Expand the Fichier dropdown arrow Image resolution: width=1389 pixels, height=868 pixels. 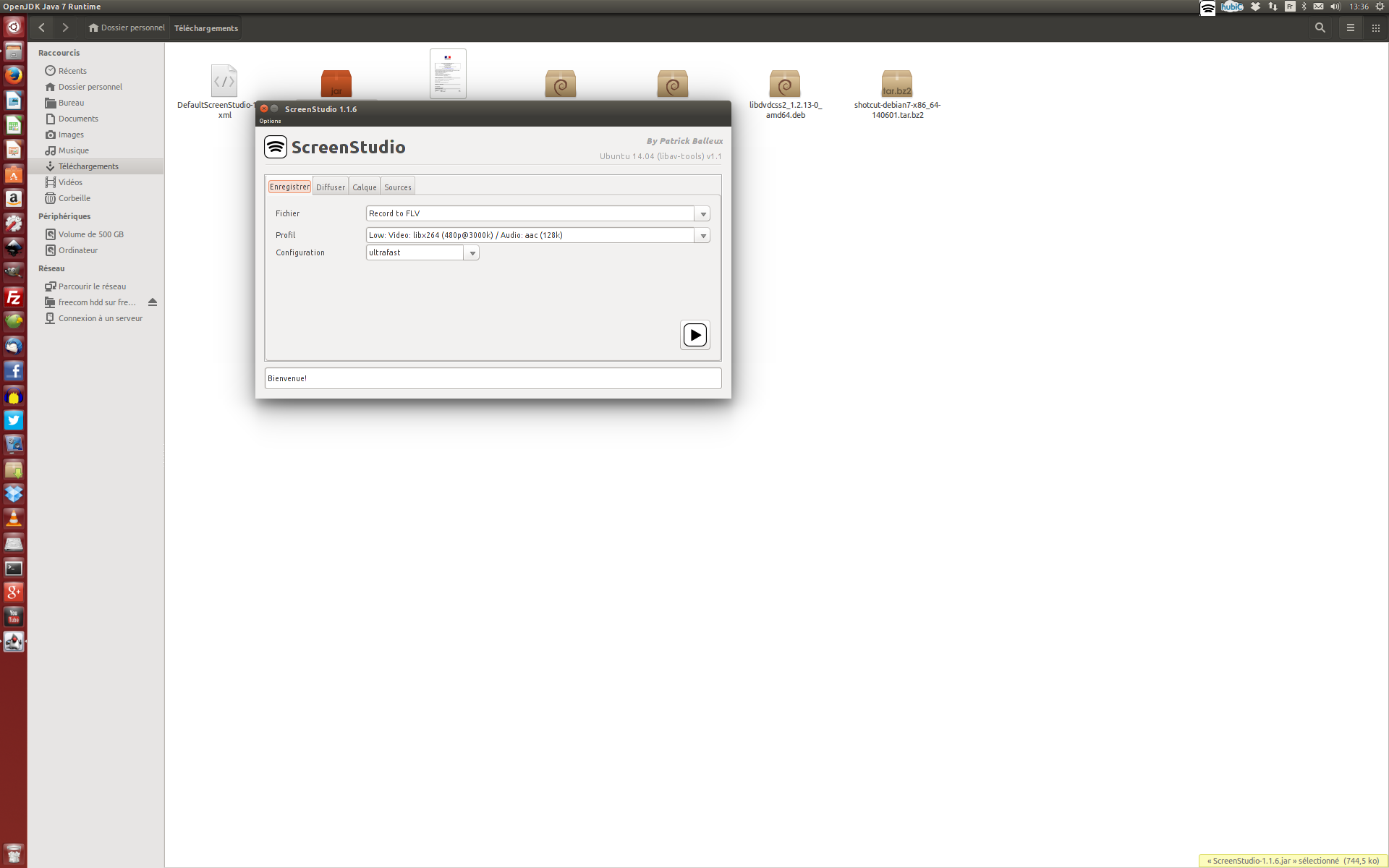(702, 213)
